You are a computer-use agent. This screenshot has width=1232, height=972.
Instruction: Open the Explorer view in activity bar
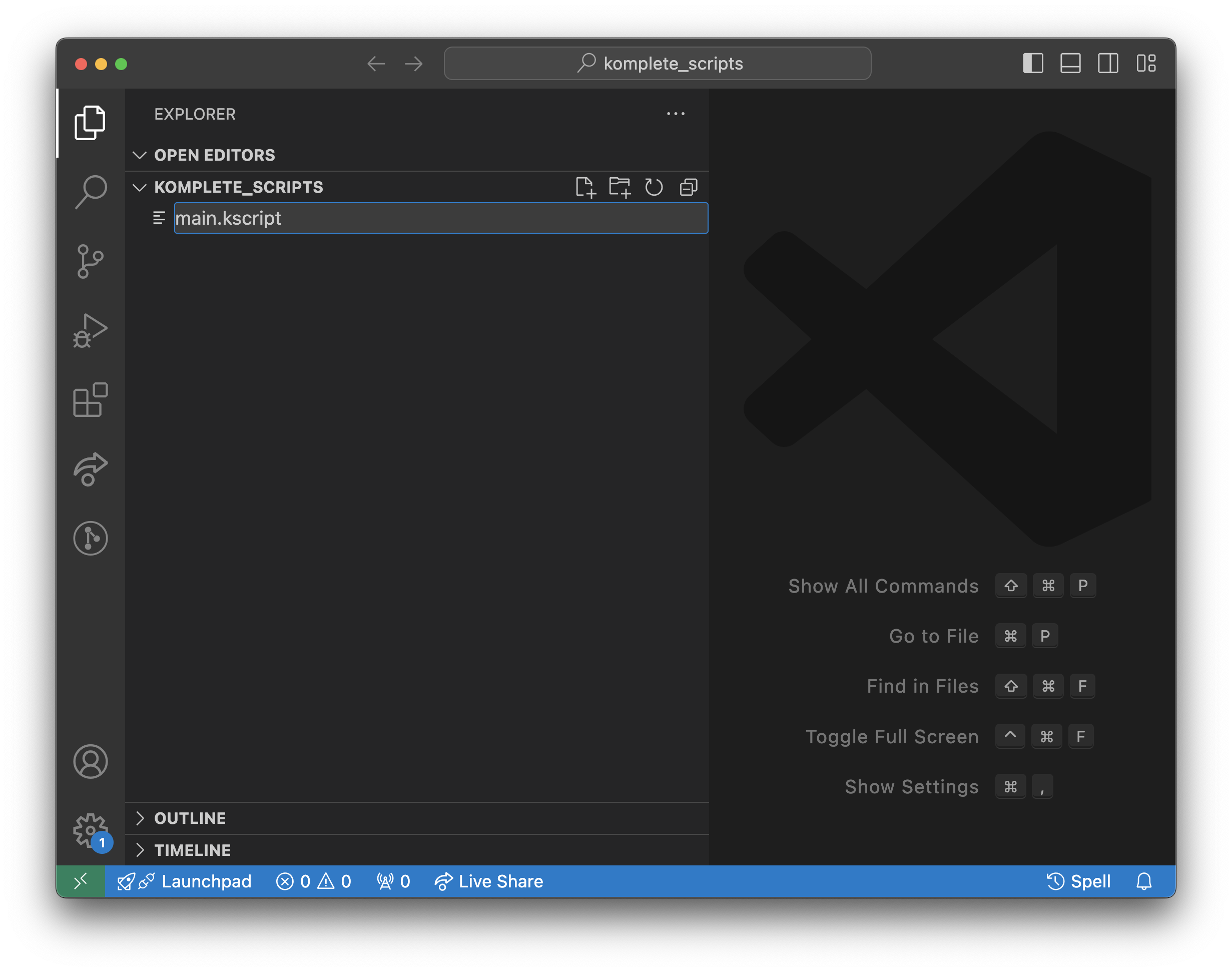[x=90, y=122]
